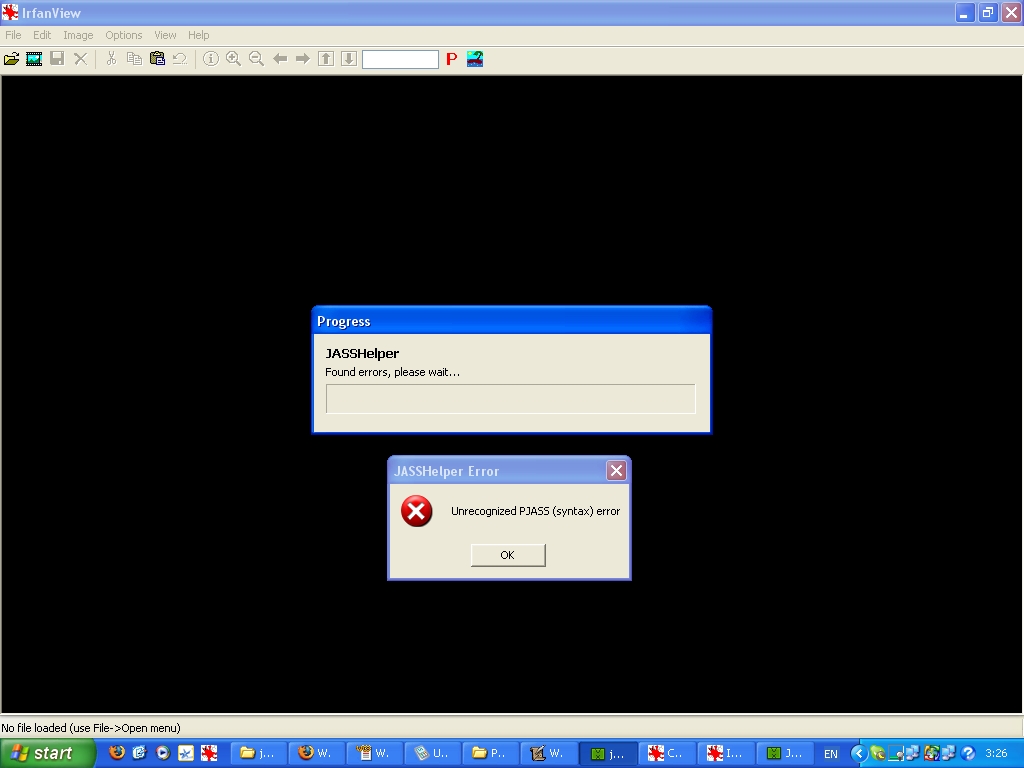Switch to the green 'J...' taskbar button
Screen dimensions: 1024x768
click(784, 754)
